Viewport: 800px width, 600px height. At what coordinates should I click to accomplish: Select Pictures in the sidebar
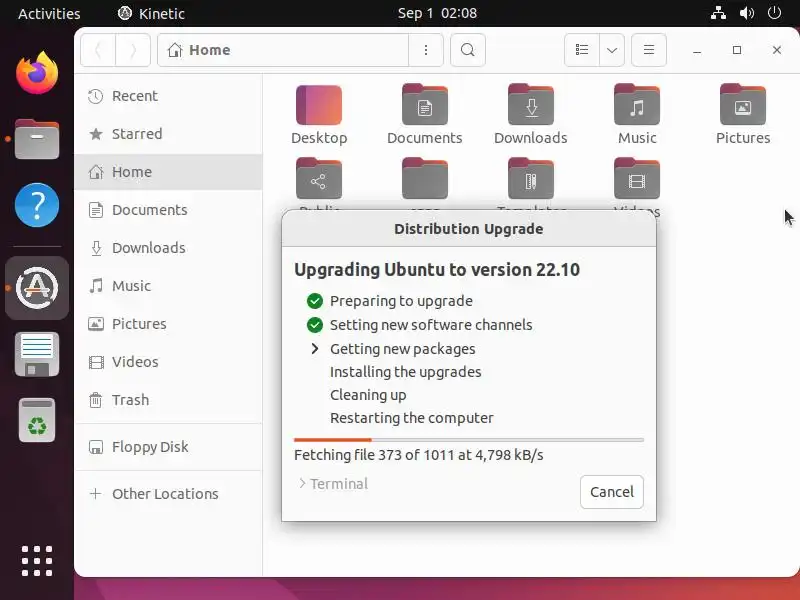pyautogui.click(x=168, y=324)
